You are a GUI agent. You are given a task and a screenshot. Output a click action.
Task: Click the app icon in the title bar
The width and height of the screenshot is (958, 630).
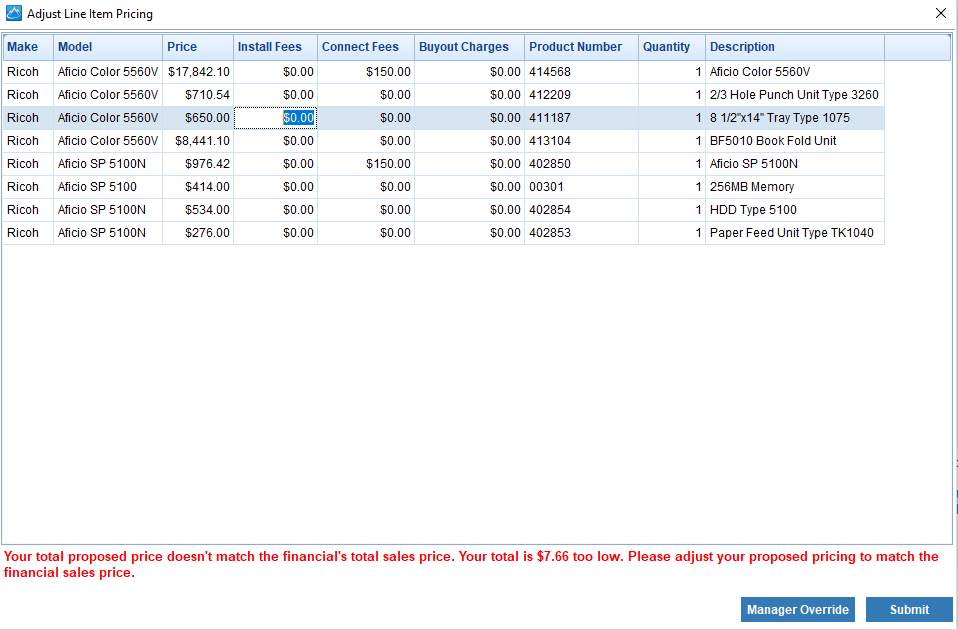[x=13, y=13]
